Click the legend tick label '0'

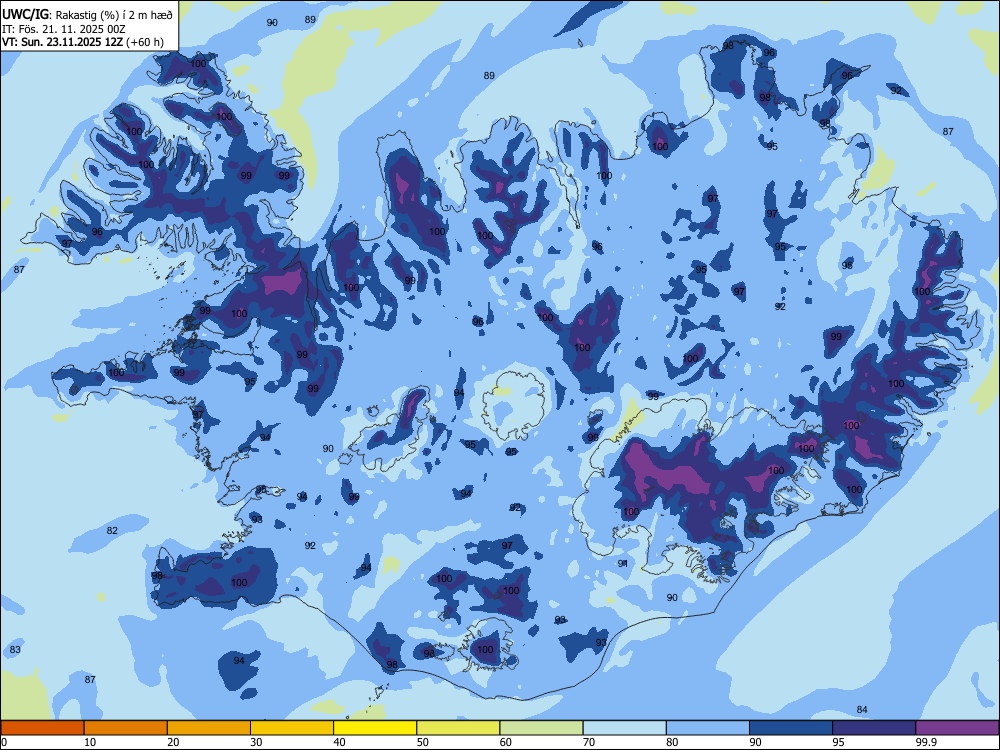(x=3, y=742)
